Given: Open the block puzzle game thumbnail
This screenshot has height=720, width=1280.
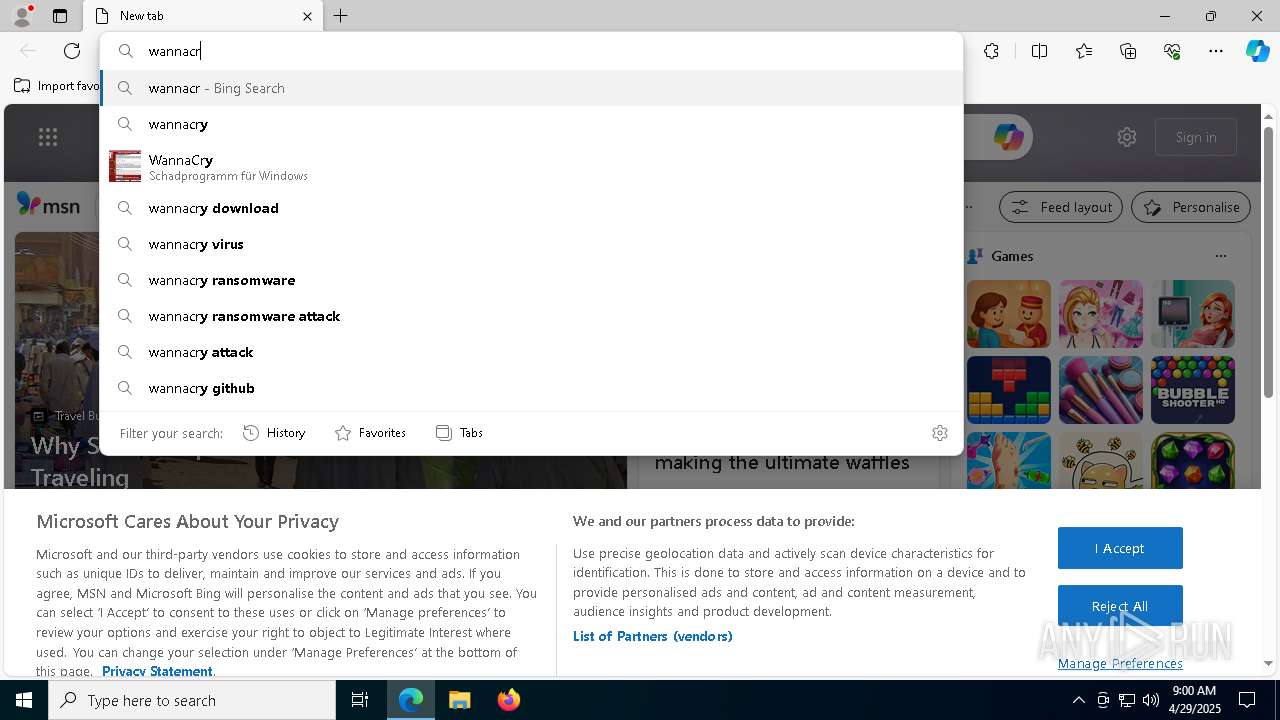Looking at the screenshot, I should coord(1009,390).
